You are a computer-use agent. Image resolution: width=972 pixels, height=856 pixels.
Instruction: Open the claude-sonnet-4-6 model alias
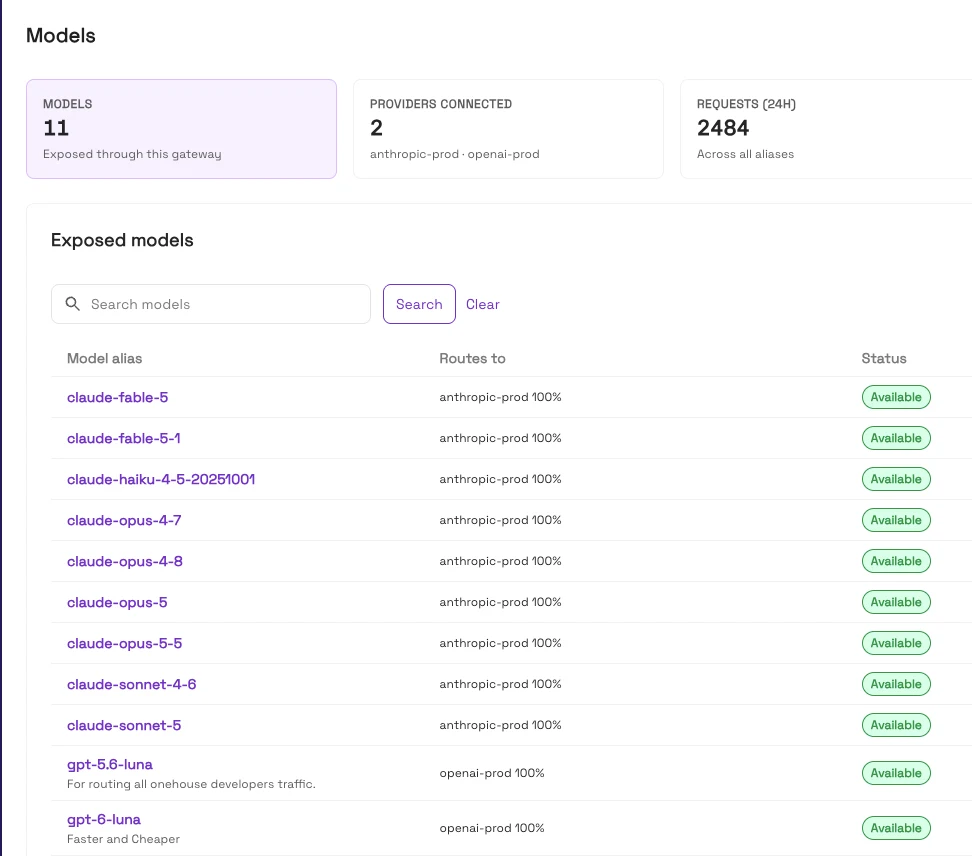click(x=131, y=684)
